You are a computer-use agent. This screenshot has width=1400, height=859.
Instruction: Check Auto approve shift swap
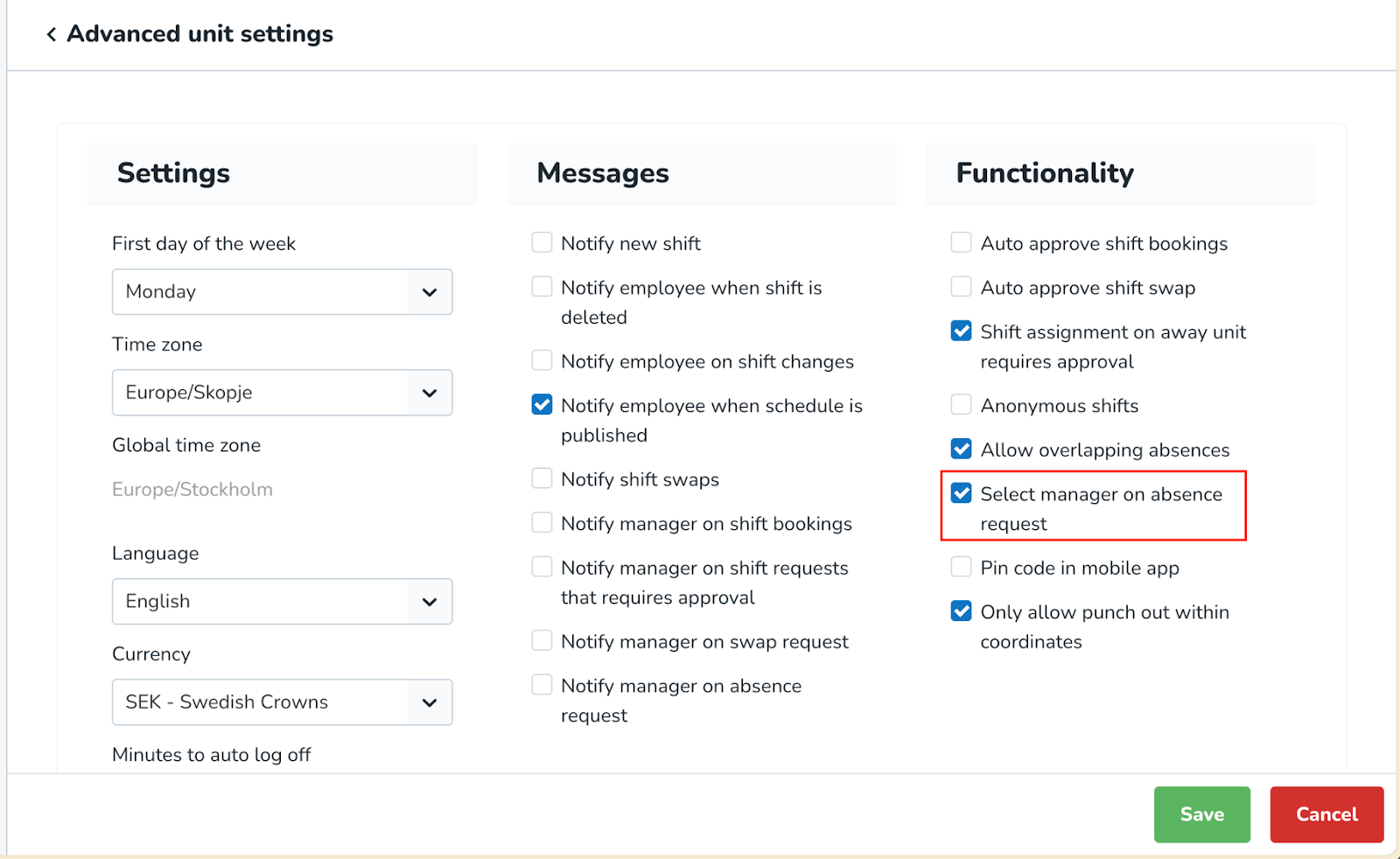click(x=962, y=287)
